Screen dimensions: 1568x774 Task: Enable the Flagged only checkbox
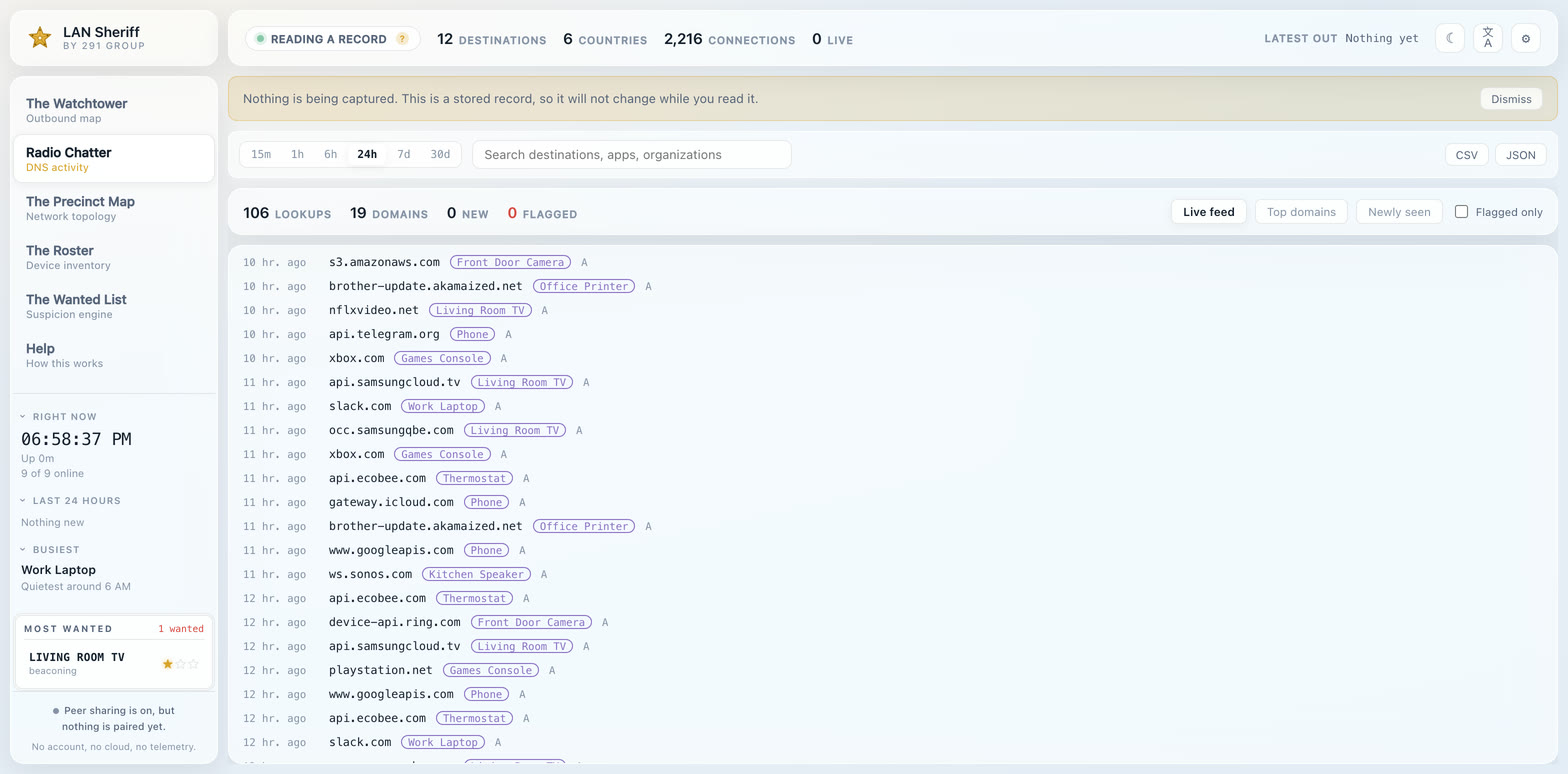click(x=1461, y=212)
